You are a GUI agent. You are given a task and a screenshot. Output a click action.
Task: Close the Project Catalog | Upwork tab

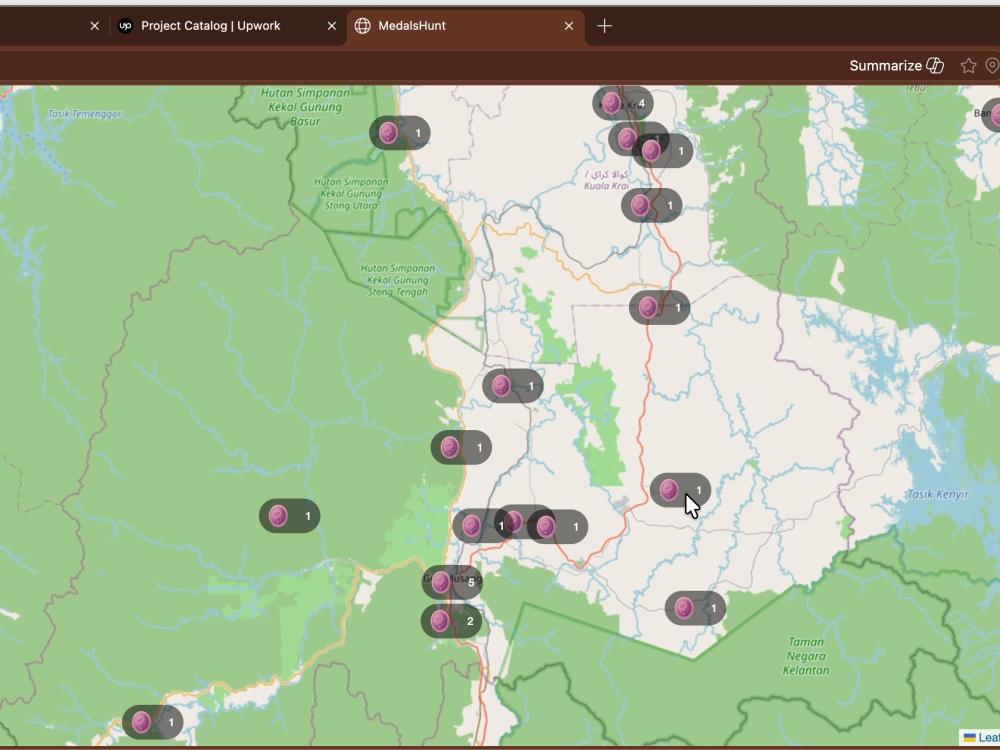[332, 26]
